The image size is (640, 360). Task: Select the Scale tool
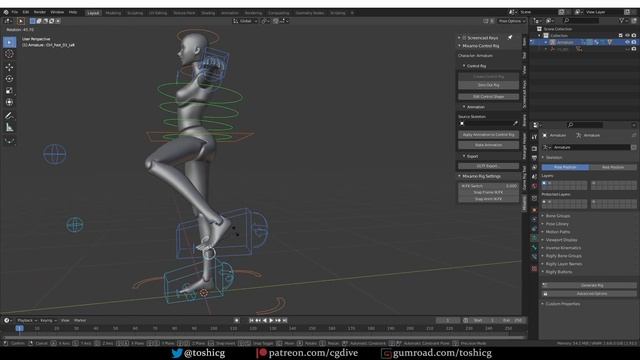pyautogui.click(x=9, y=91)
